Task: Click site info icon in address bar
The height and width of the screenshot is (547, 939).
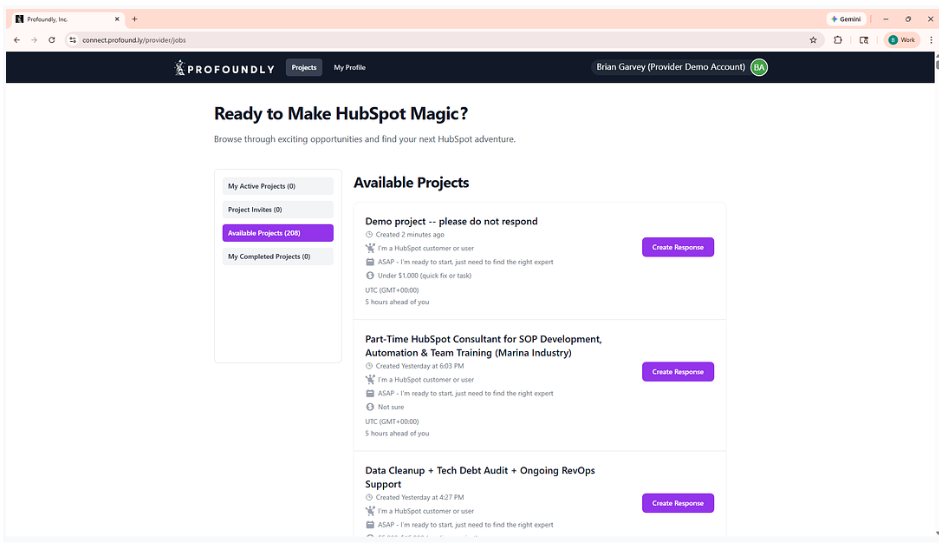Action: coord(72,40)
